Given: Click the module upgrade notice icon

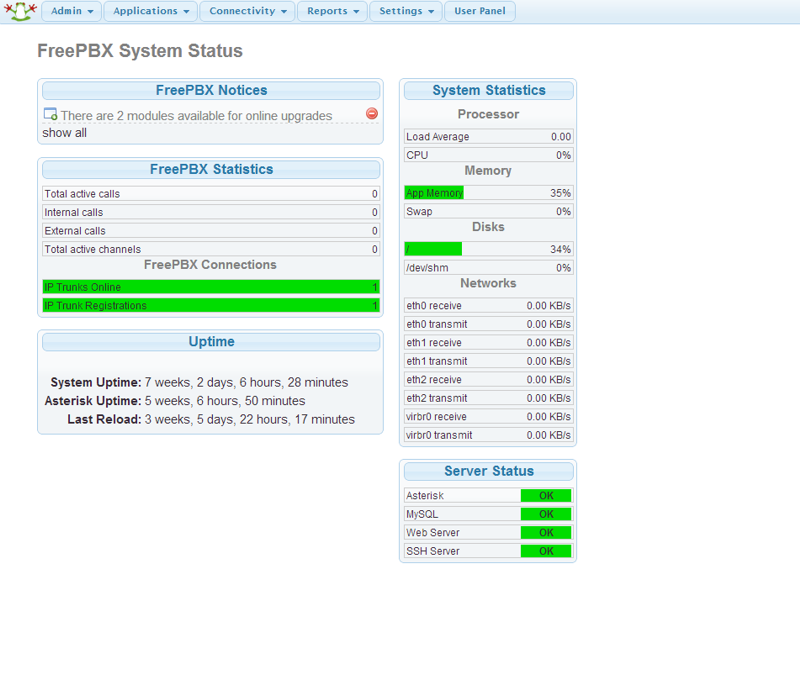Looking at the screenshot, I should tap(50, 114).
